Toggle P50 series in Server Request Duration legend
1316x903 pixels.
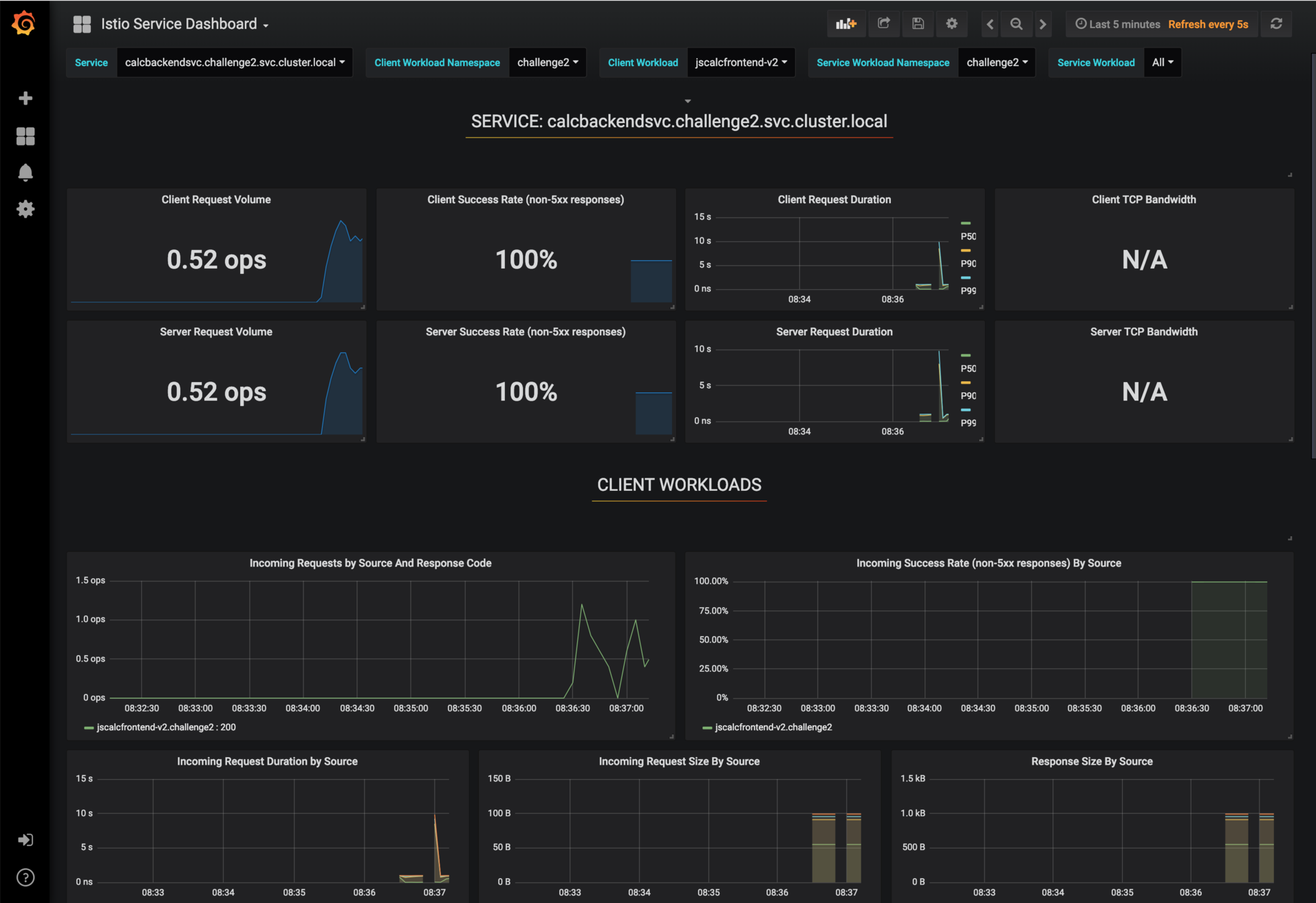pyautogui.click(x=968, y=369)
